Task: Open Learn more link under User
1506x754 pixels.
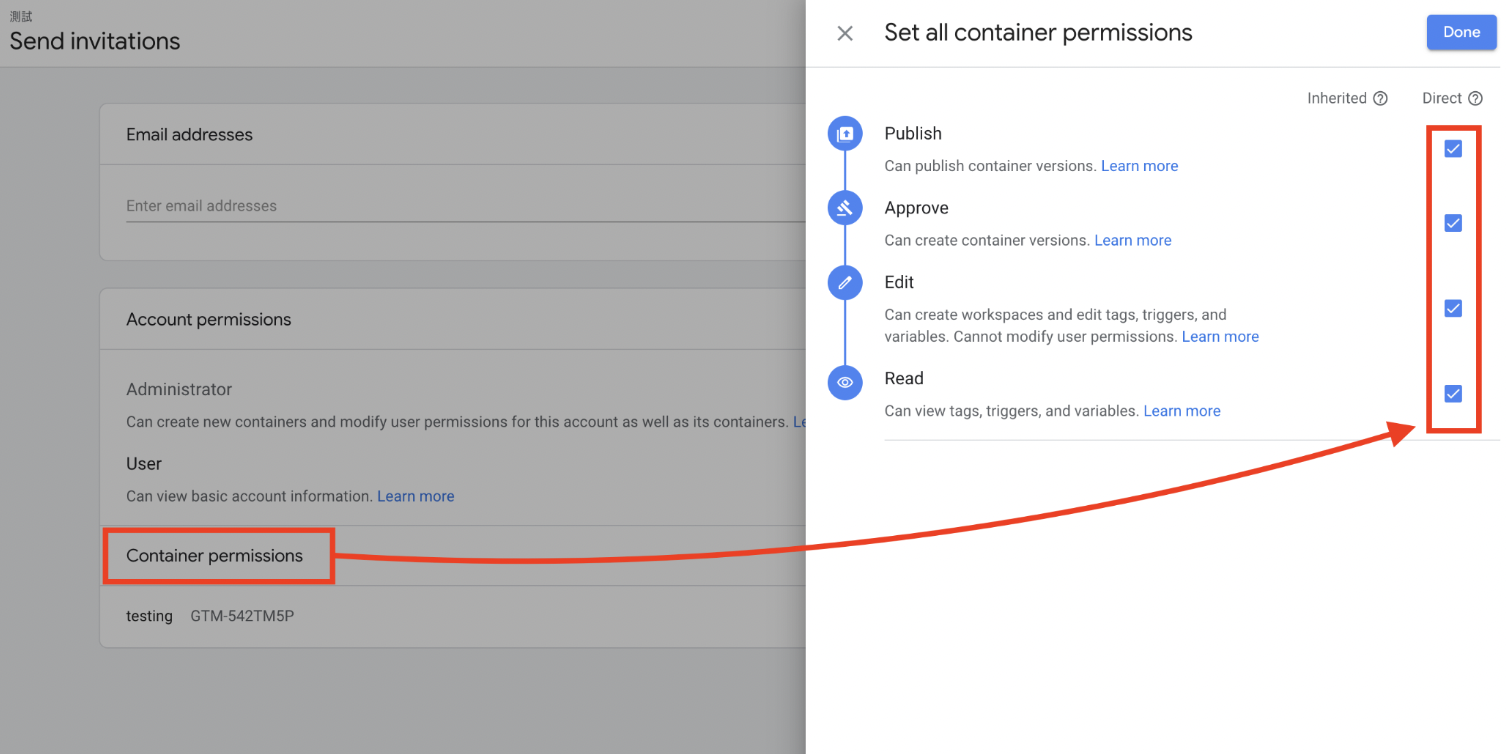Action: pyautogui.click(x=415, y=496)
